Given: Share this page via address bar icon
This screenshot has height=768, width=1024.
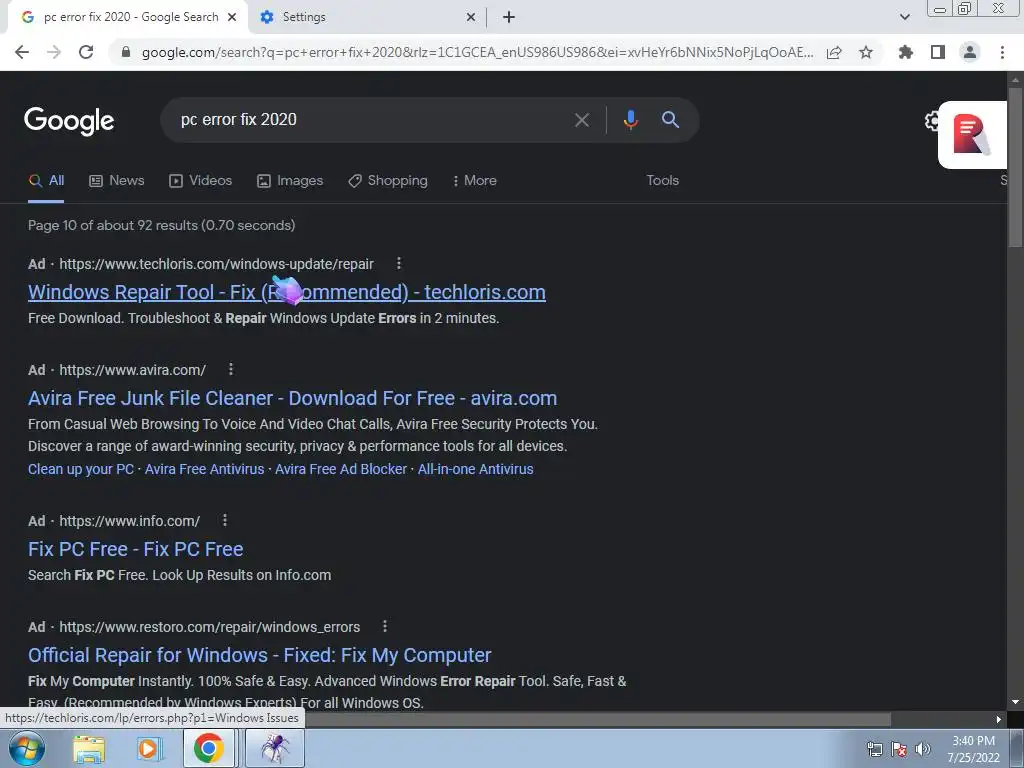Looking at the screenshot, I should coord(834,52).
